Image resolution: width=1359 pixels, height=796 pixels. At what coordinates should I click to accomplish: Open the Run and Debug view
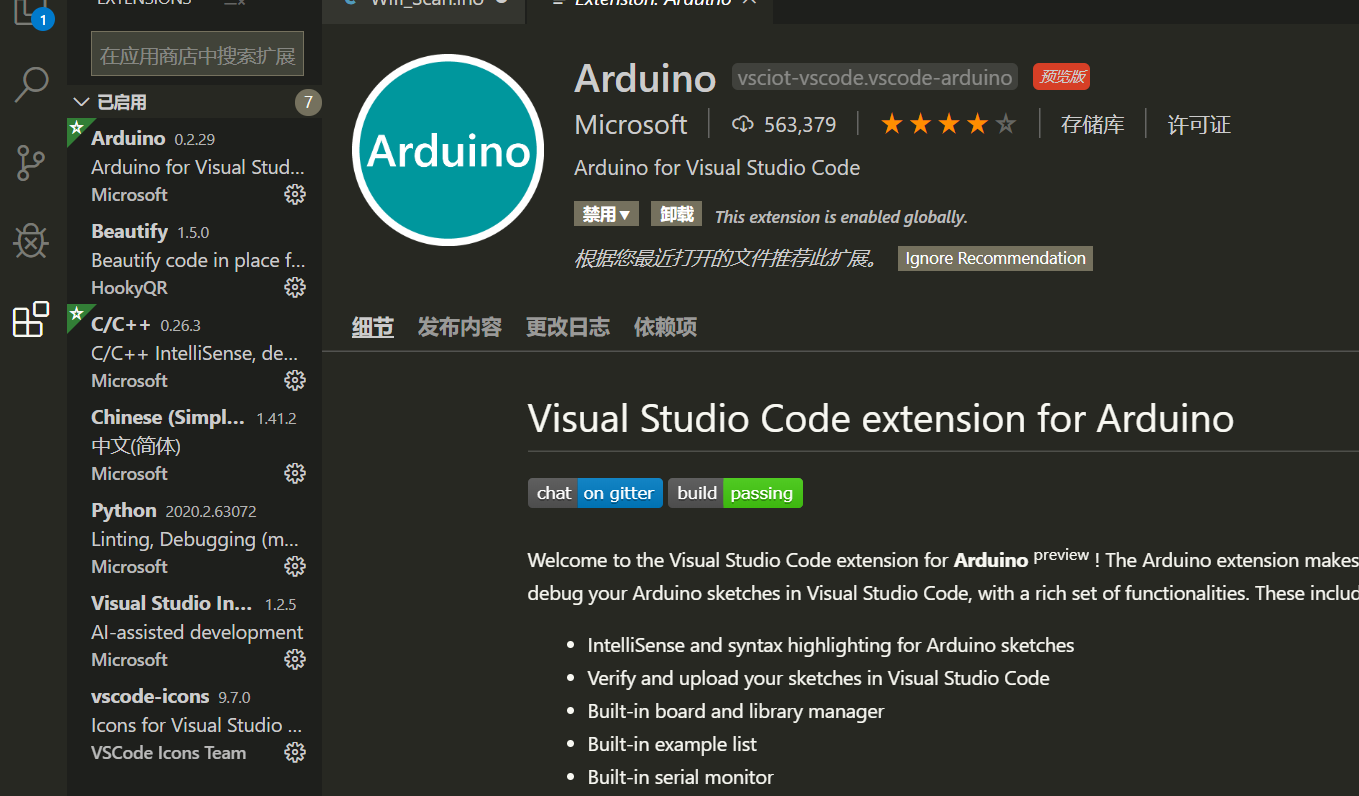coord(30,240)
